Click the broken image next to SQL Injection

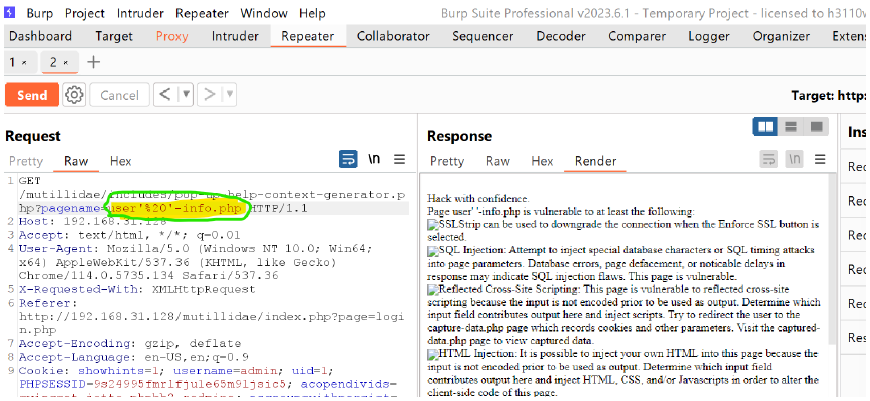click(x=433, y=251)
